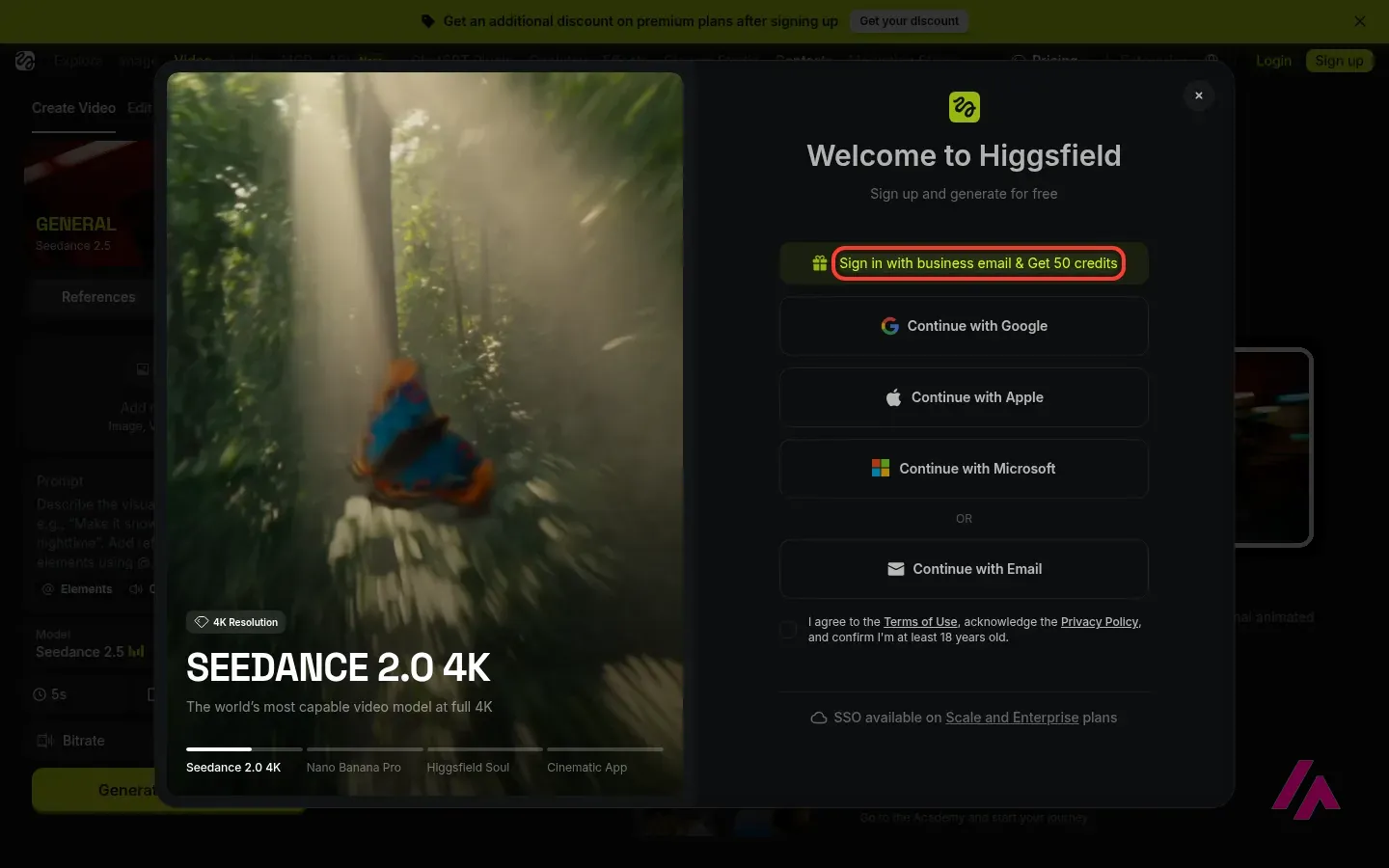Image resolution: width=1389 pixels, height=868 pixels.
Task: Open the Privacy Policy link
Action: tap(1100, 622)
